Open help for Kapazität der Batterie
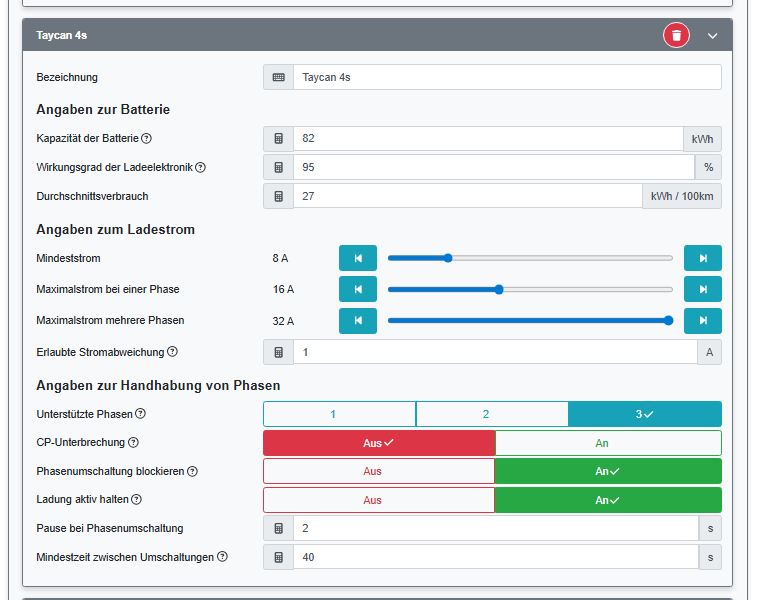Image resolution: width=766 pixels, height=600 pixels. pyautogui.click(x=147, y=138)
